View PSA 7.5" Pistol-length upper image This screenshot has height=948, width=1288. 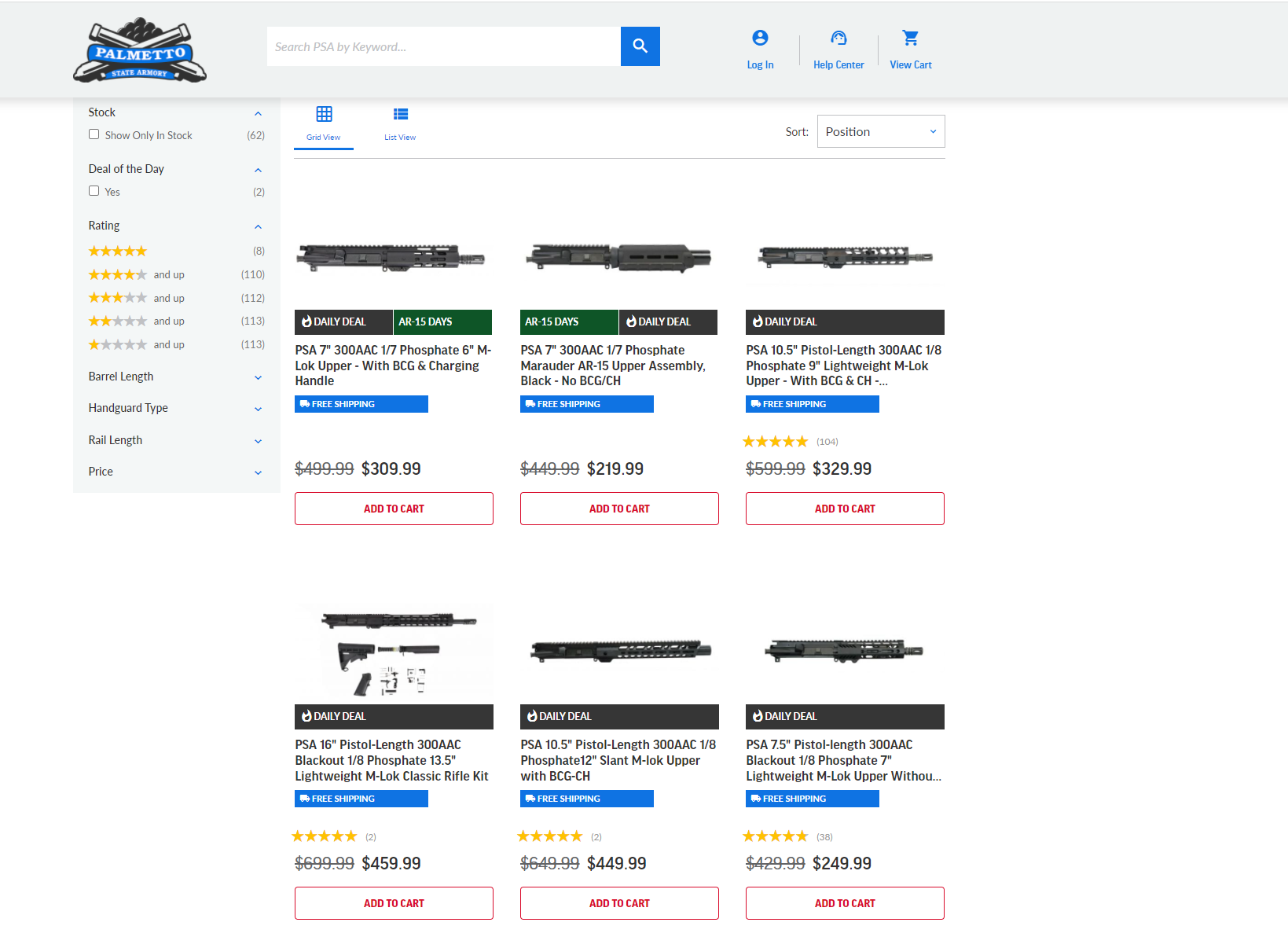pyautogui.click(x=844, y=651)
